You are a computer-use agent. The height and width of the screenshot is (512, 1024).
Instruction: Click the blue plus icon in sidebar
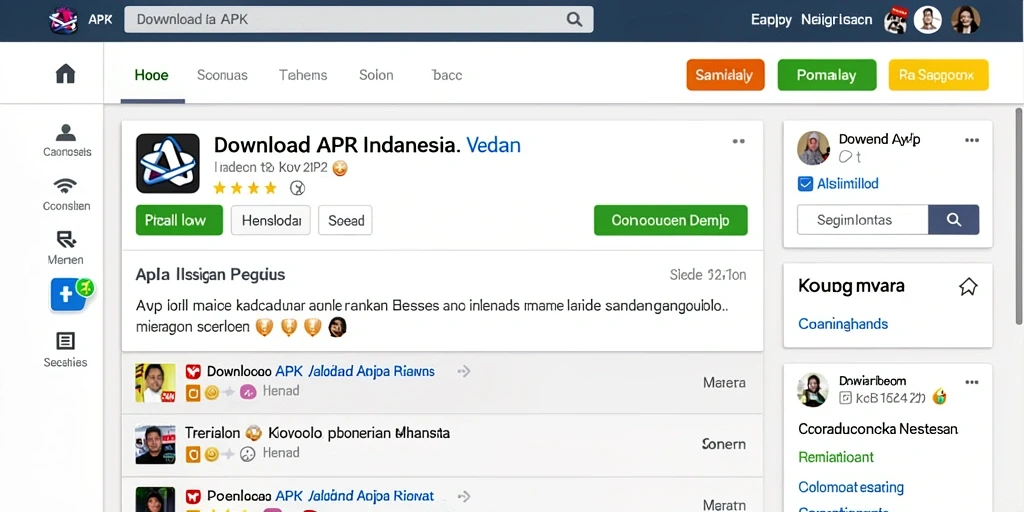coord(67,295)
